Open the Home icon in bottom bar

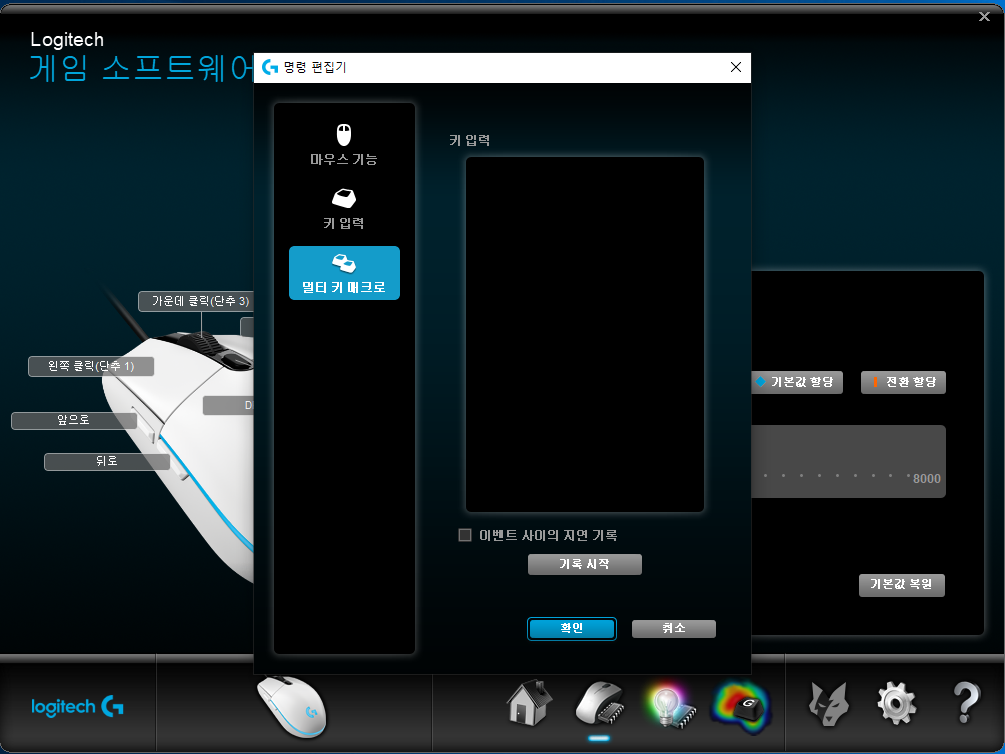[529, 703]
